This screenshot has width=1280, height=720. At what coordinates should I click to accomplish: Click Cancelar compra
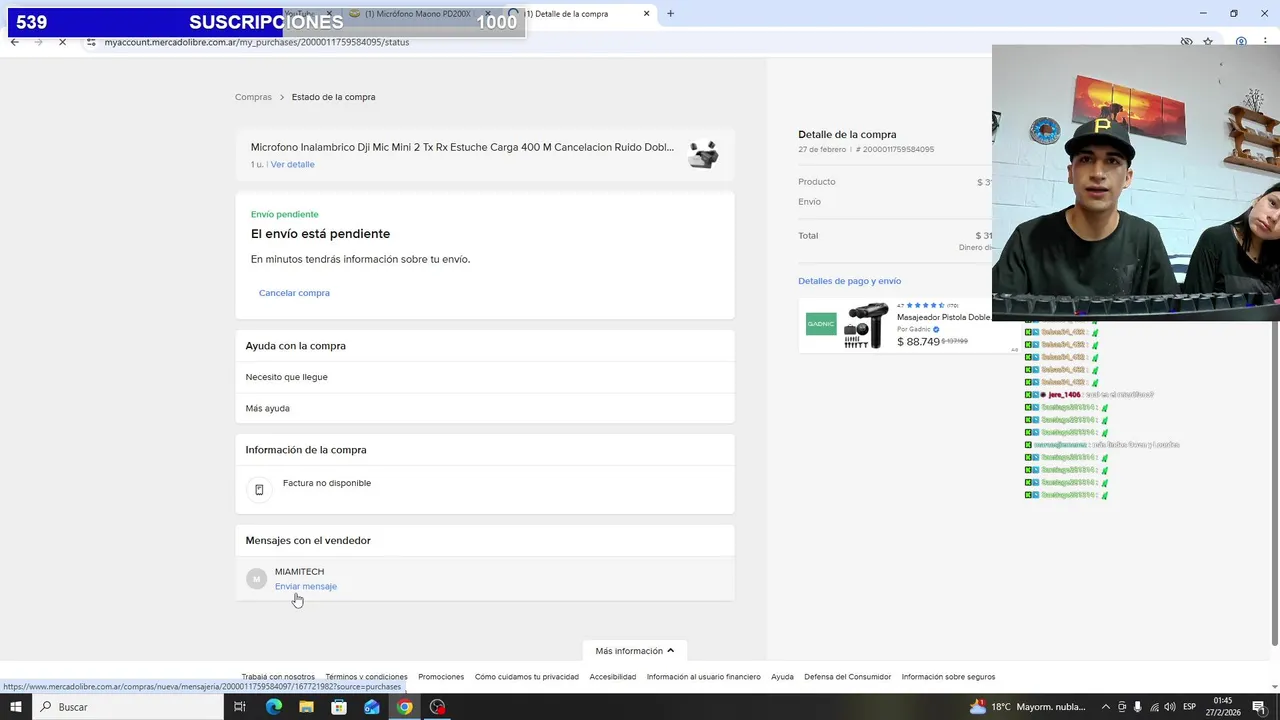(x=294, y=293)
